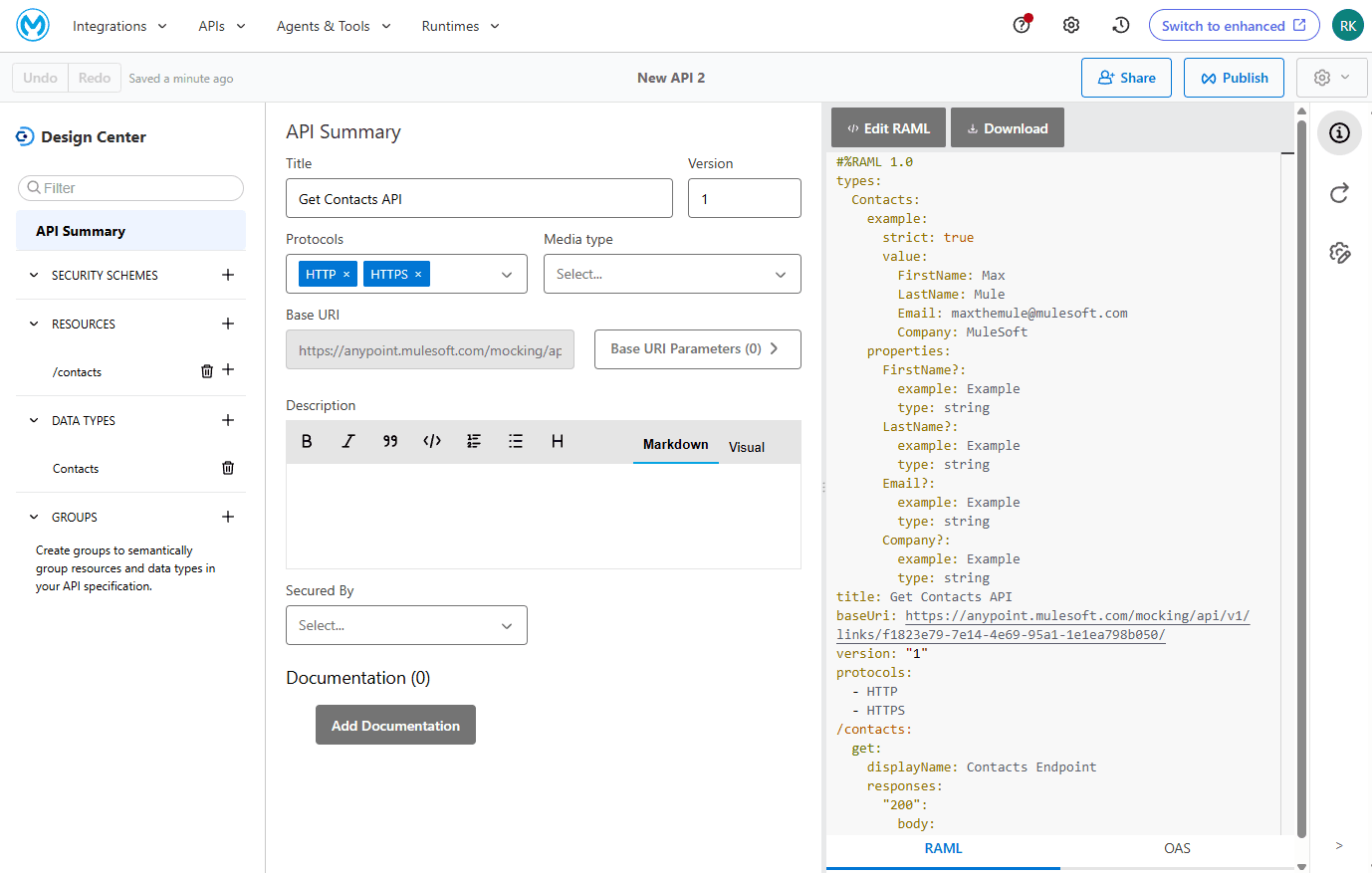
Task: Add a new security scheme plus icon
Action: point(228,275)
